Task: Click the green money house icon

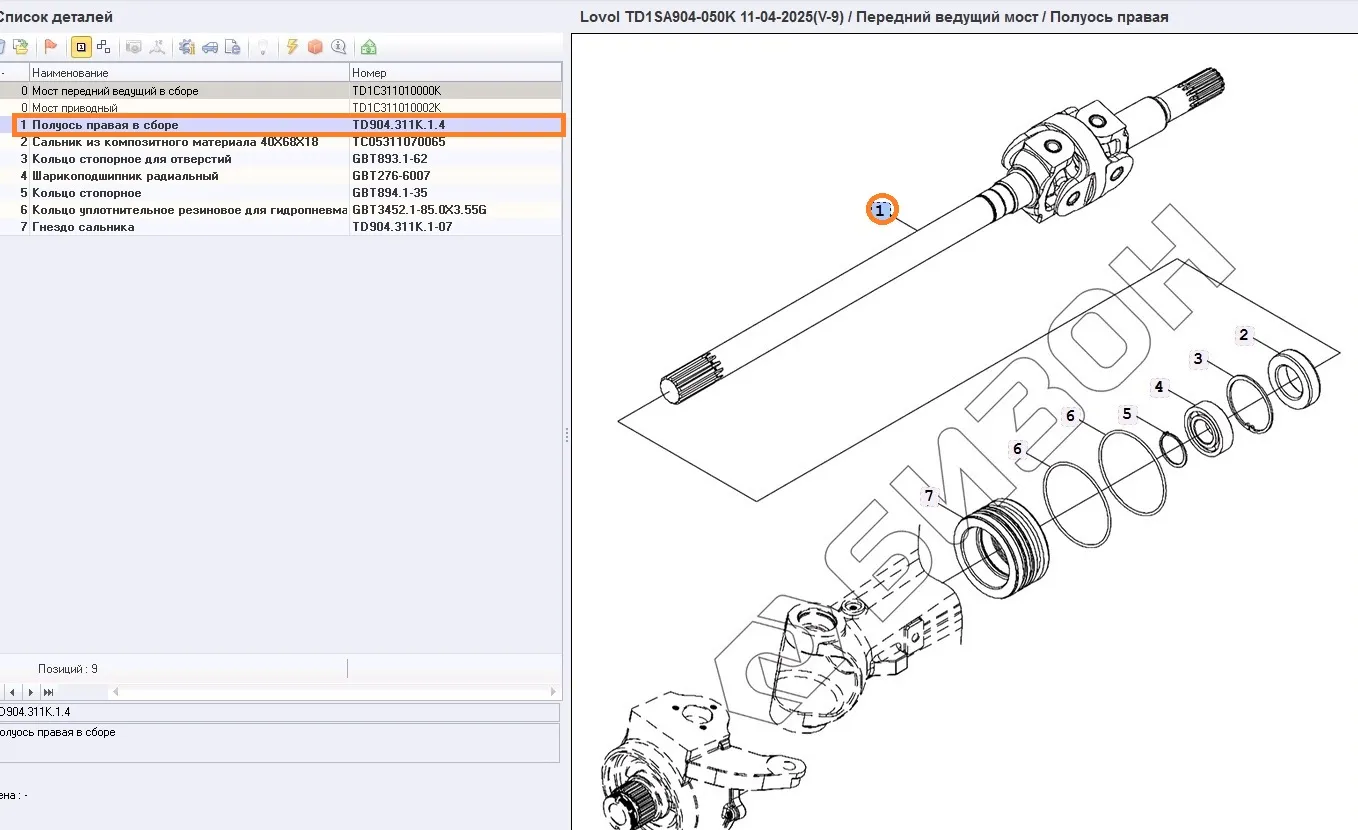Action: 369,47
